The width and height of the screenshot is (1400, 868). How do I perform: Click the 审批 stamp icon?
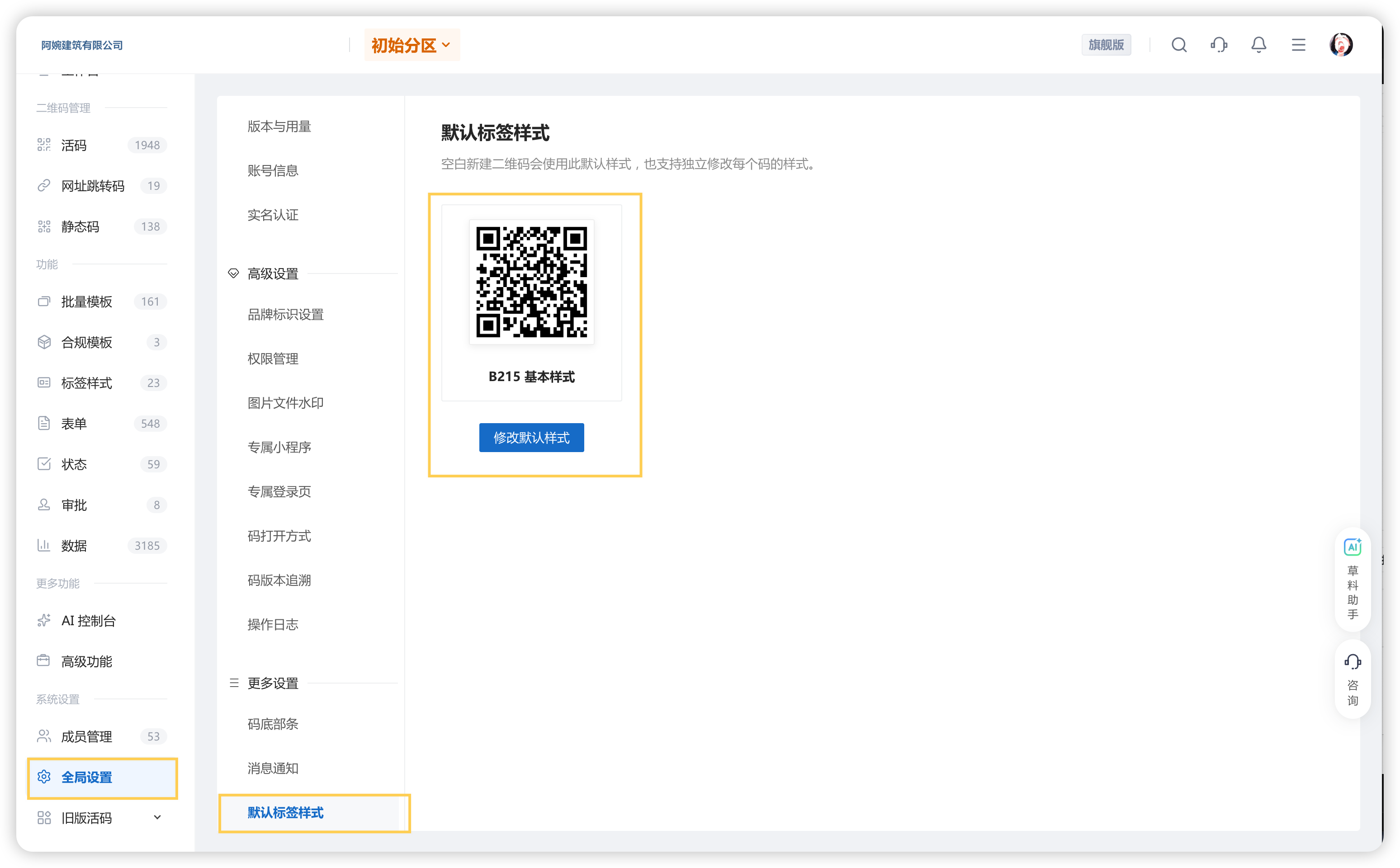(44, 505)
